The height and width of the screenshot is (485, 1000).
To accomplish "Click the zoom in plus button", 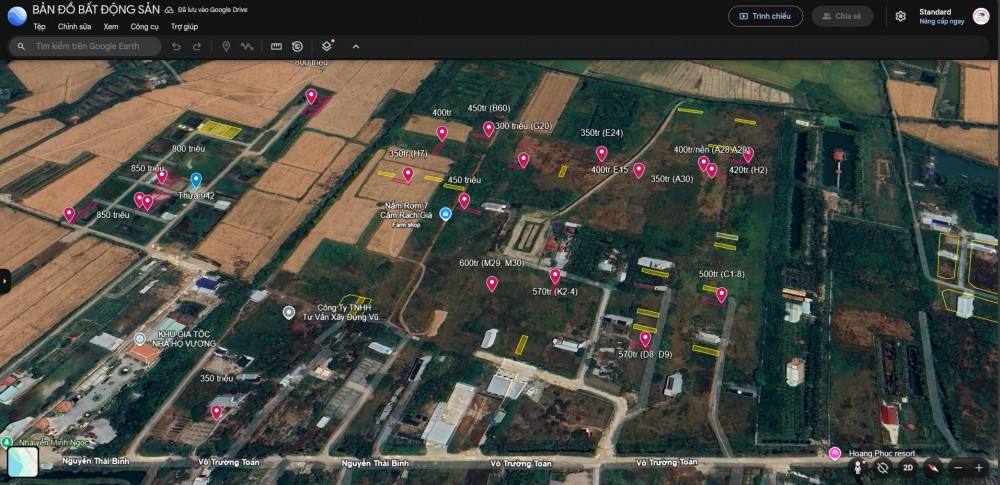I will click(x=979, y=467).
